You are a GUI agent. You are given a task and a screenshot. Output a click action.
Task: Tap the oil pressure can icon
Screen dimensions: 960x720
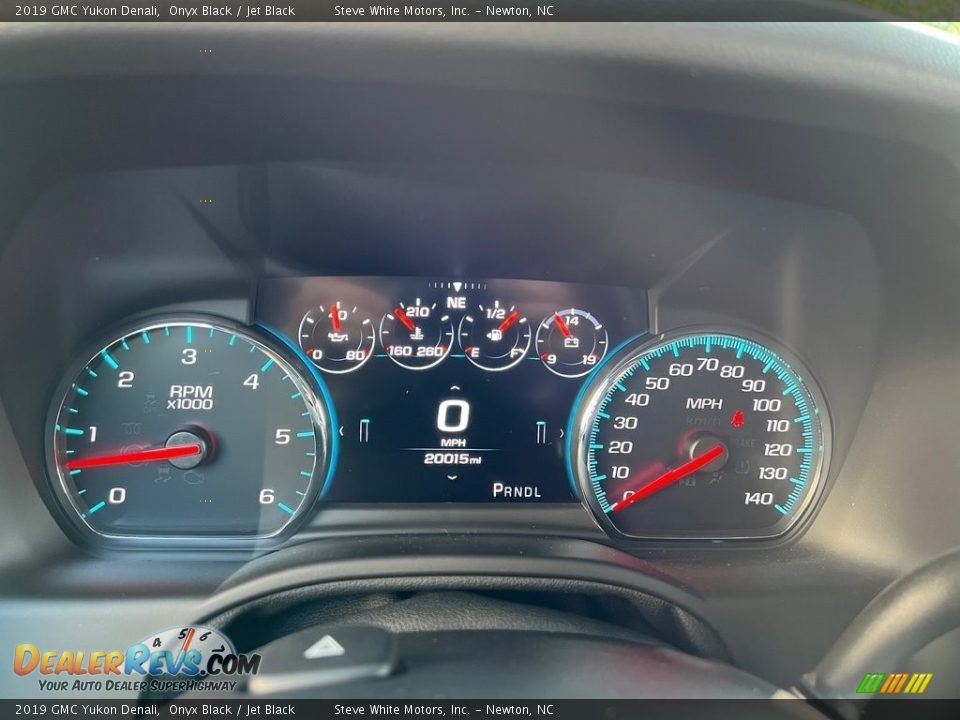pos(337,337)
